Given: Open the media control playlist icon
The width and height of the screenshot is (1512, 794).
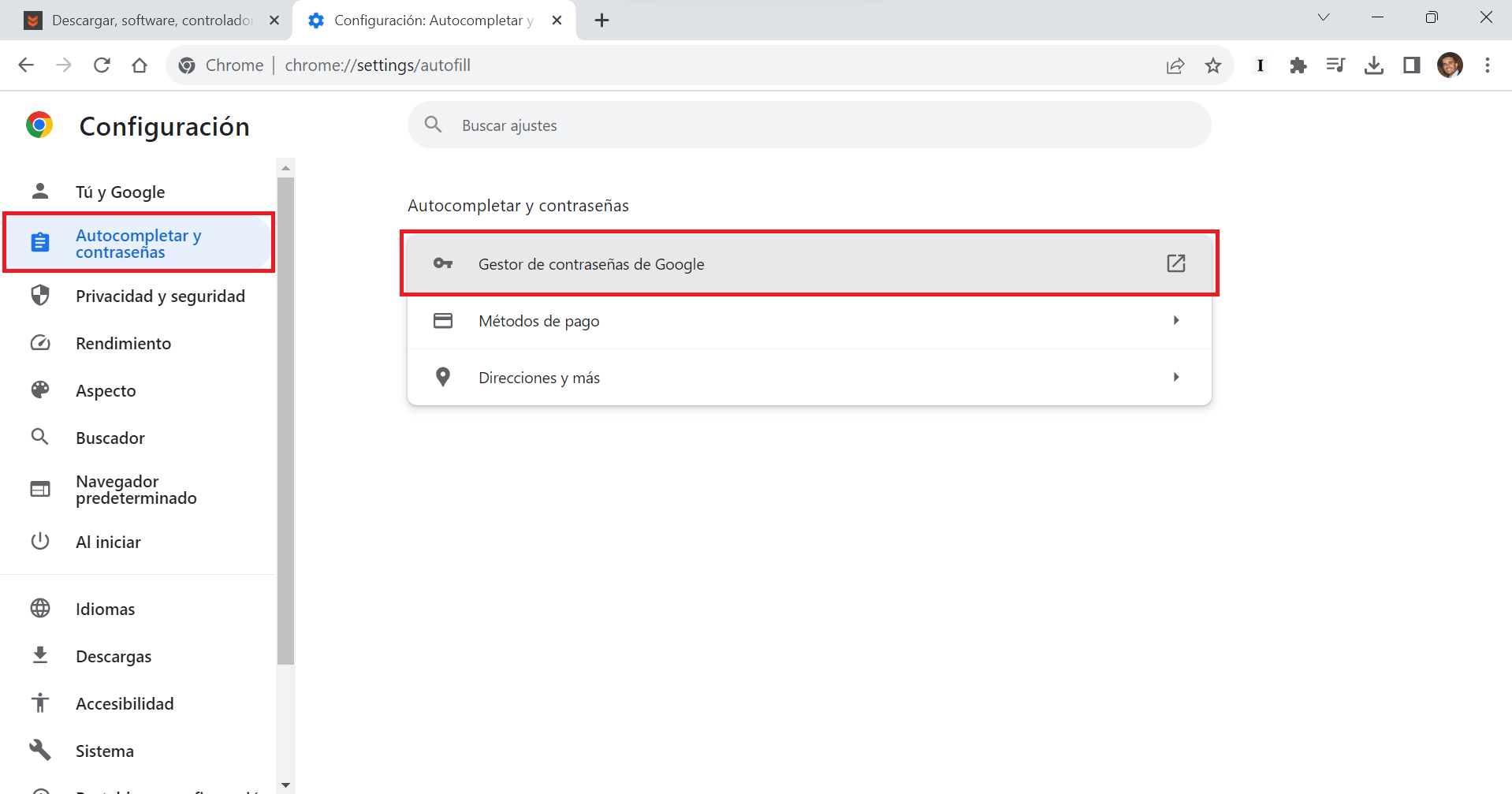Looking at the screenshot, I should (1336, 65).
